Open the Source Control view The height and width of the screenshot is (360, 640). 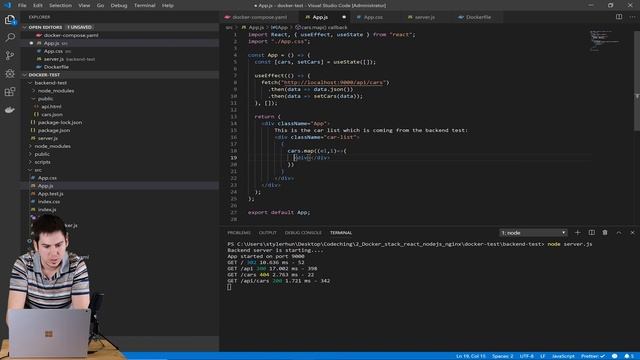pyautogui.click(x=10, y=55)
